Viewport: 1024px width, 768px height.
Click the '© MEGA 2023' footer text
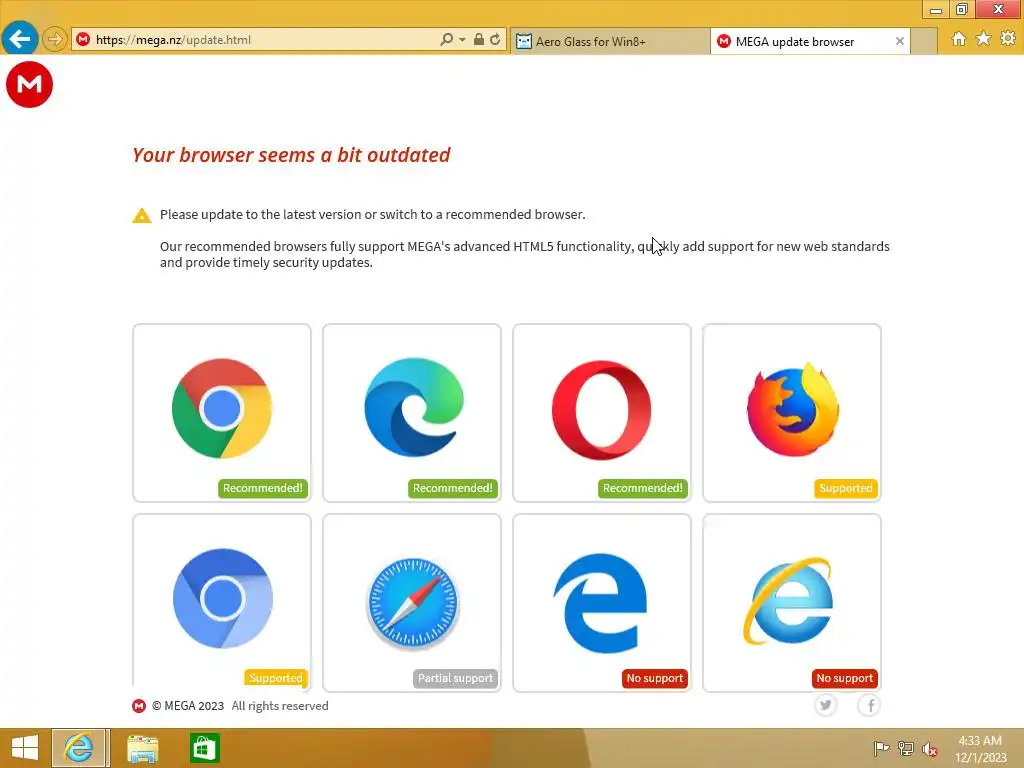point(188,706)
